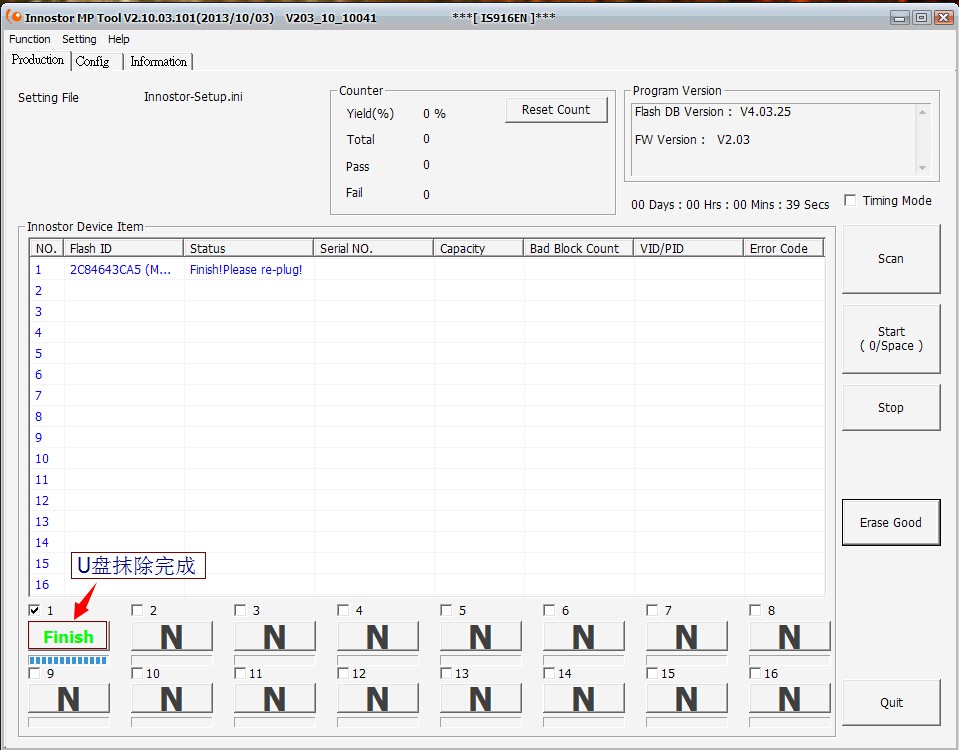Check the port 10 checkbox
The image size is (959, 750).
coord(137,673)
